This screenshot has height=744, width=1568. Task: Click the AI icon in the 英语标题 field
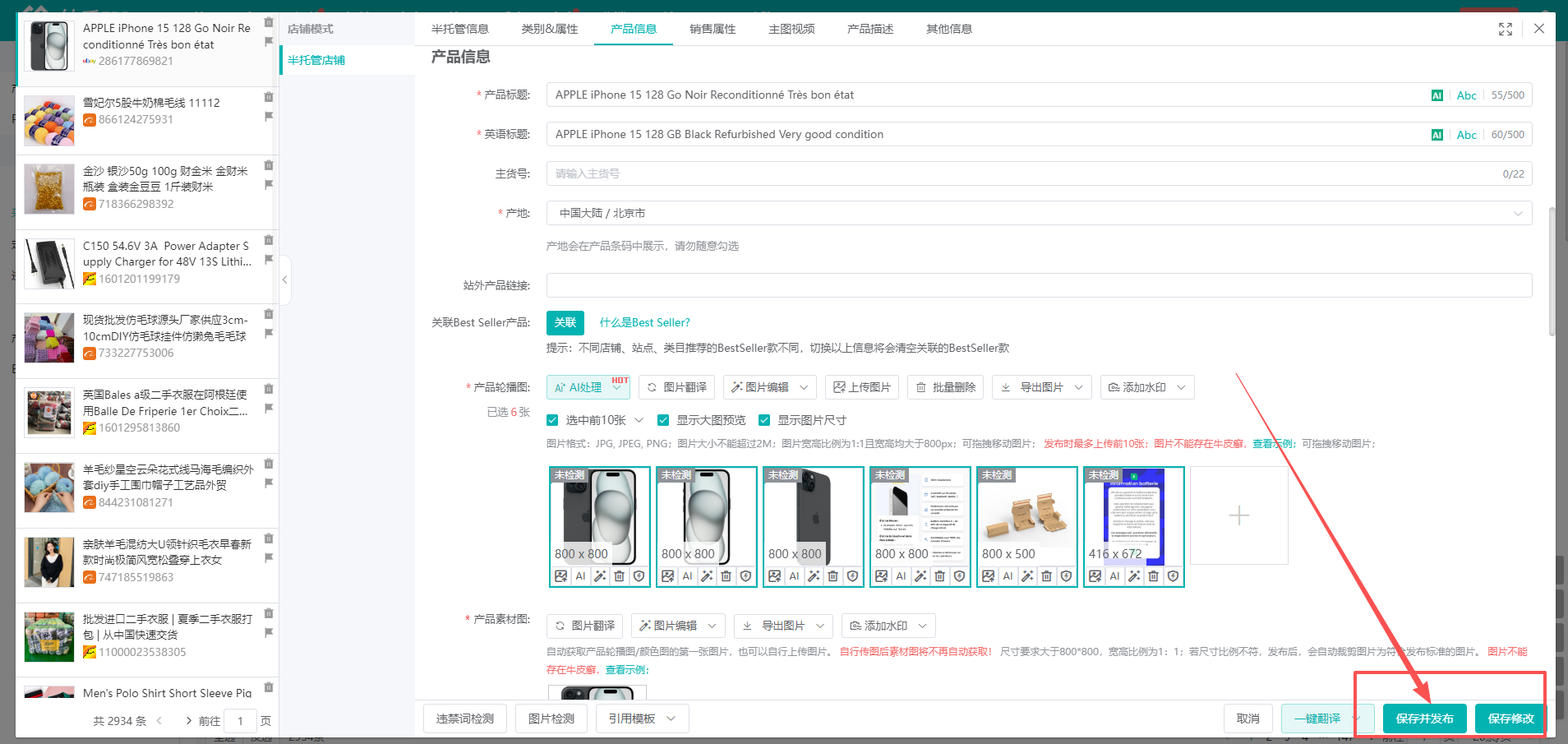coord(1437,135)
